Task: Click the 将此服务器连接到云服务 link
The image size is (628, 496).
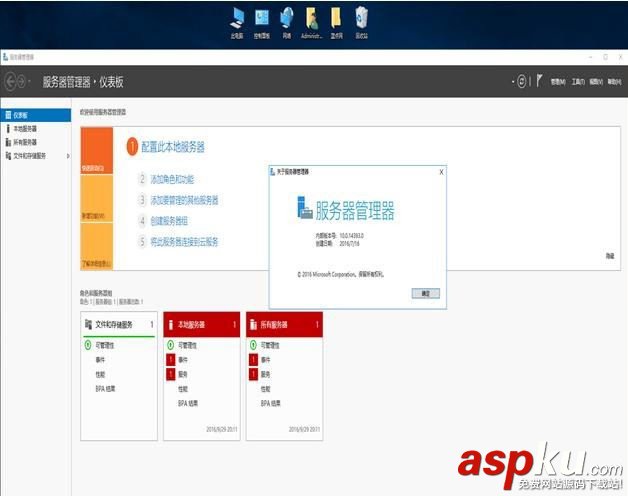Action: [x=184, y=242]
